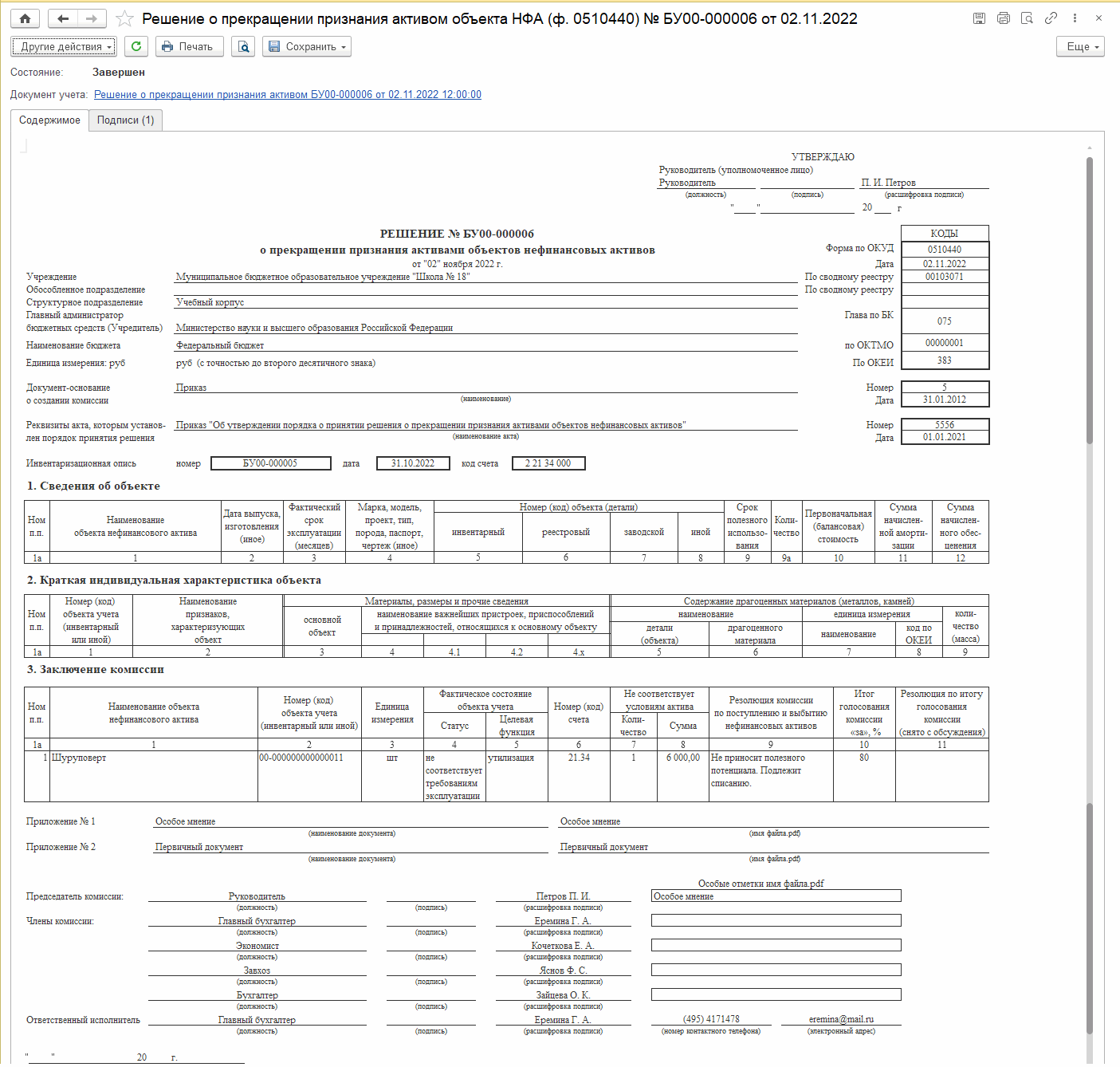Open the Другие действия dropdown

tap(64, 46)
